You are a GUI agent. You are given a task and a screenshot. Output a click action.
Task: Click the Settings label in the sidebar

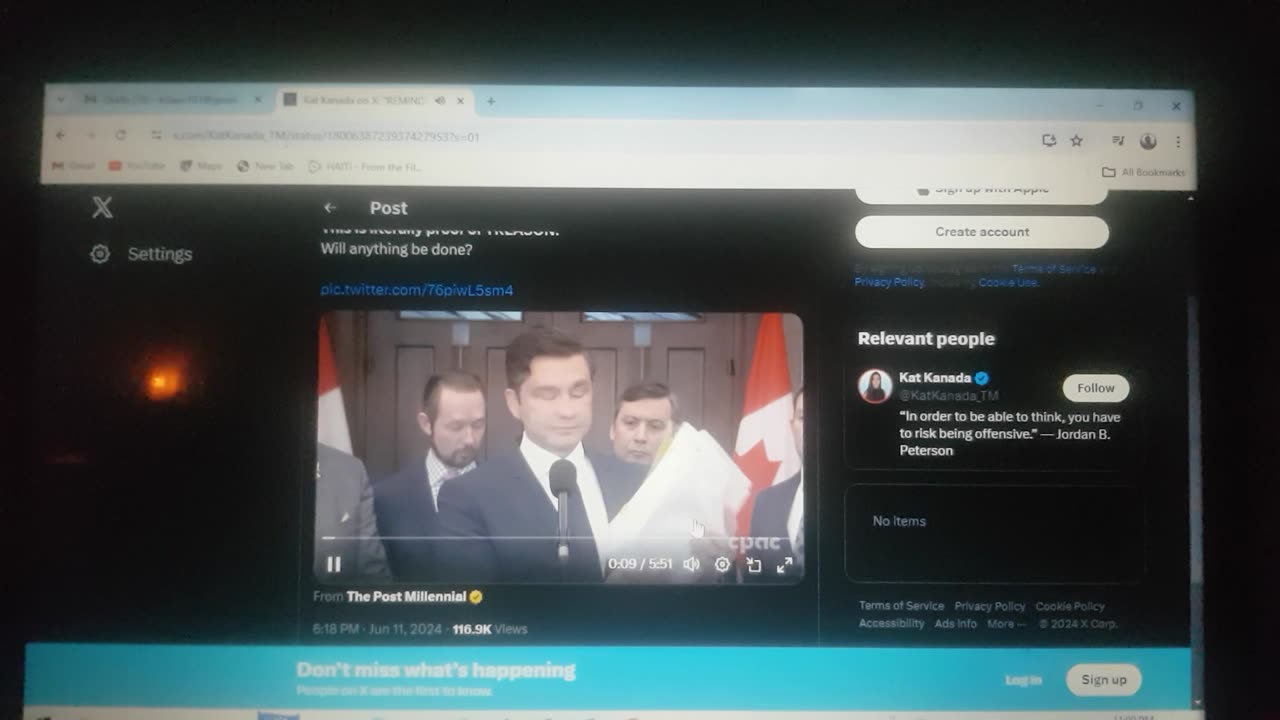click(x=160, y=254)
